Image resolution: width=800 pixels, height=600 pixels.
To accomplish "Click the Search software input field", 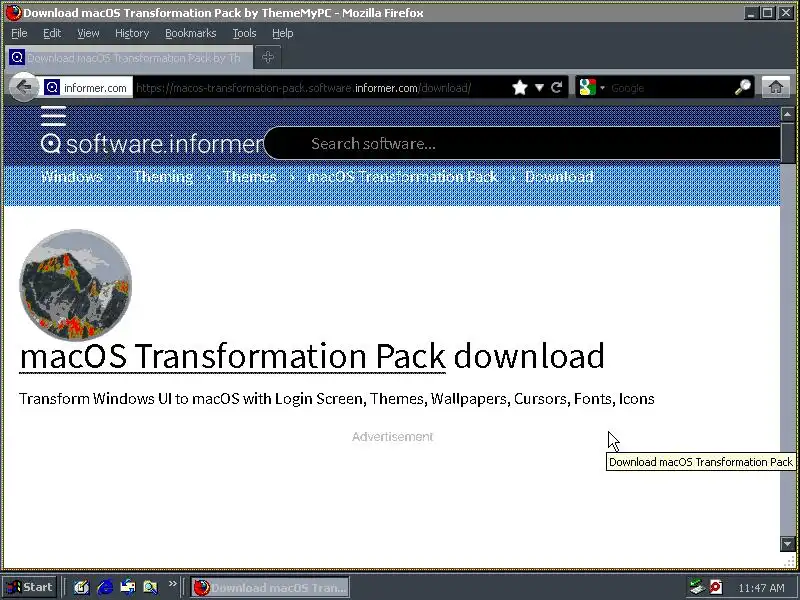I will (x=522, y=143).
